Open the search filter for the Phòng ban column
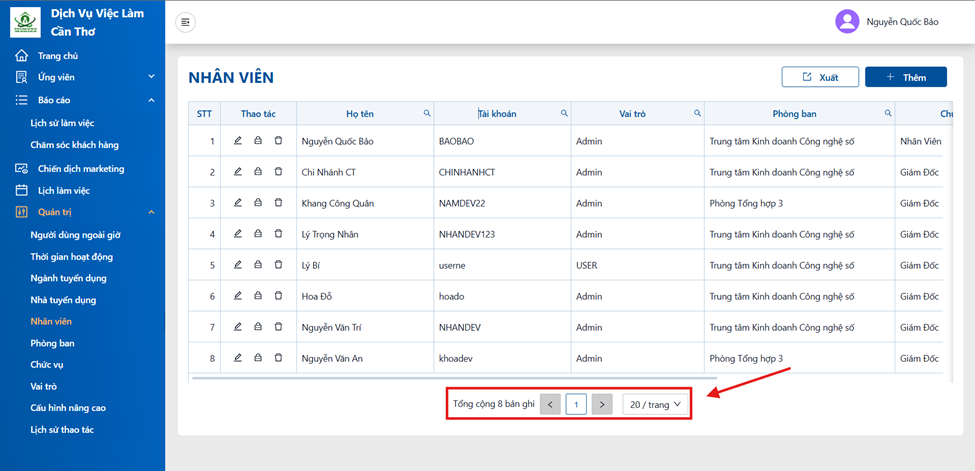Screen dimensions: 975x471 [888, 113]
